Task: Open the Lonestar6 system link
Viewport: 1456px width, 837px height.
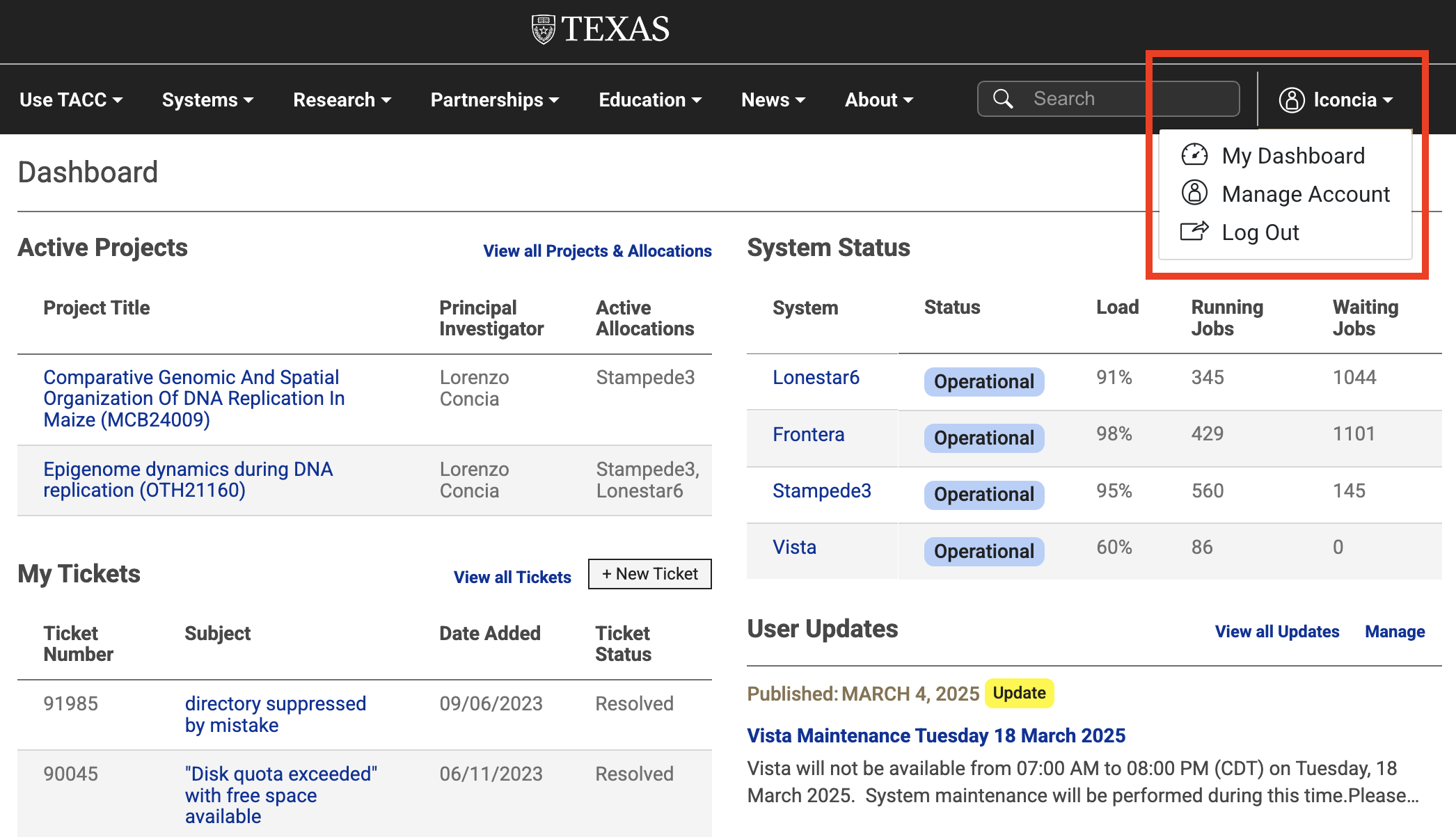Action: click(816, 377)
